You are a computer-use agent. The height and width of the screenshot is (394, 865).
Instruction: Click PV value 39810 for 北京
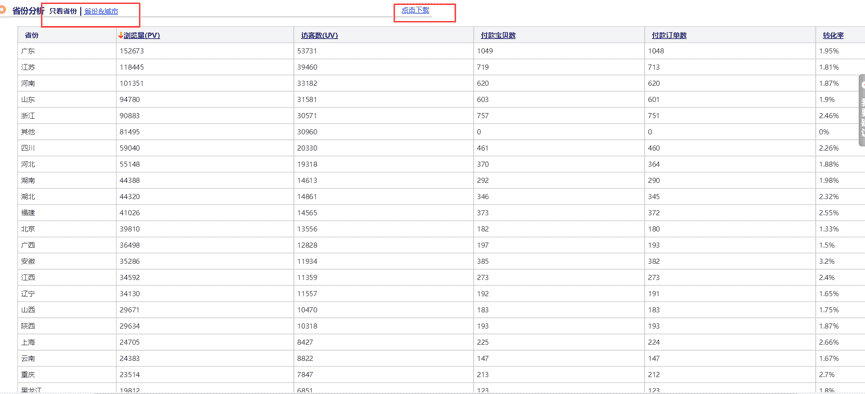pyautogui.click(x=129, y=229)
